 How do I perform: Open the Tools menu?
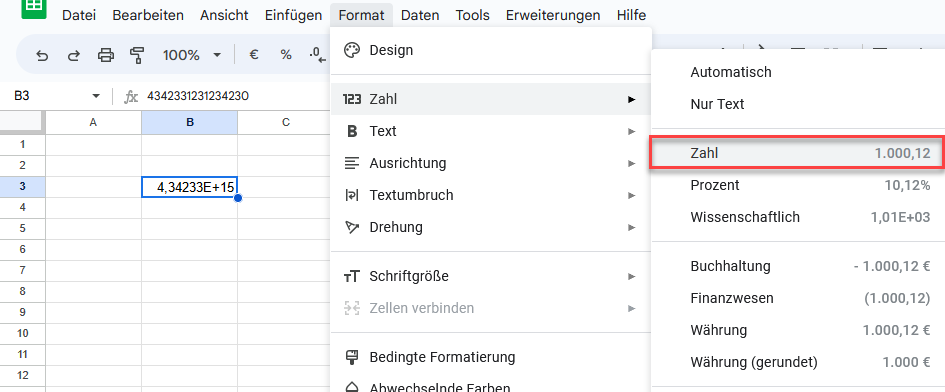[x=472, y=15]
